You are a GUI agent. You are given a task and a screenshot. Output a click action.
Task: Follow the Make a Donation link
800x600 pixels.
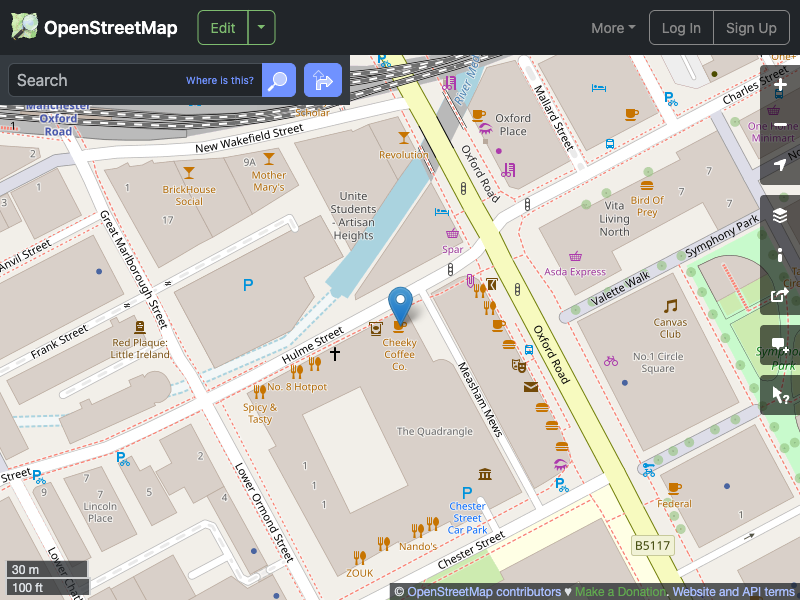click(620, 591)
